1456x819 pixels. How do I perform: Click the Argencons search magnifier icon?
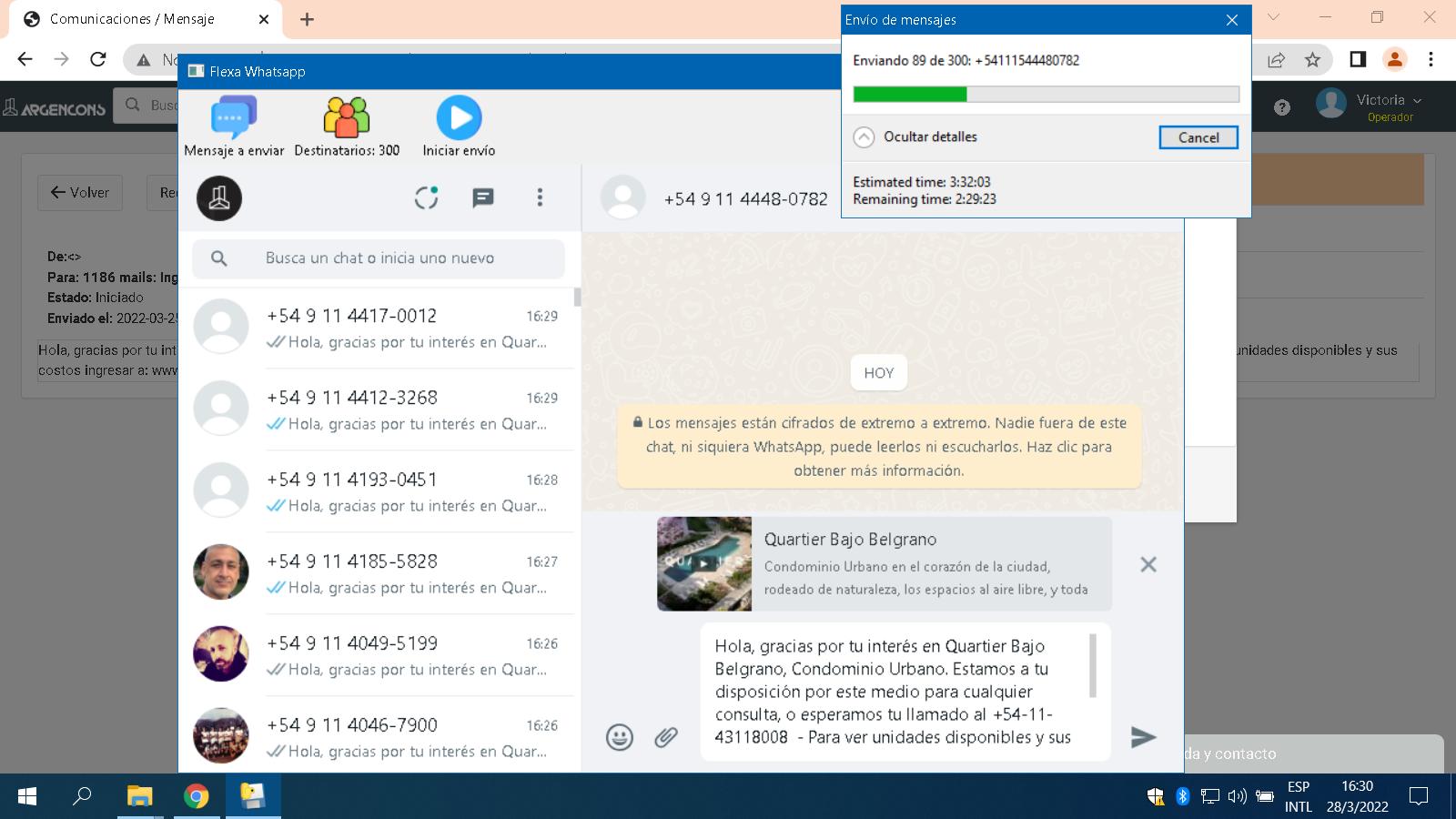pos(133,106)
